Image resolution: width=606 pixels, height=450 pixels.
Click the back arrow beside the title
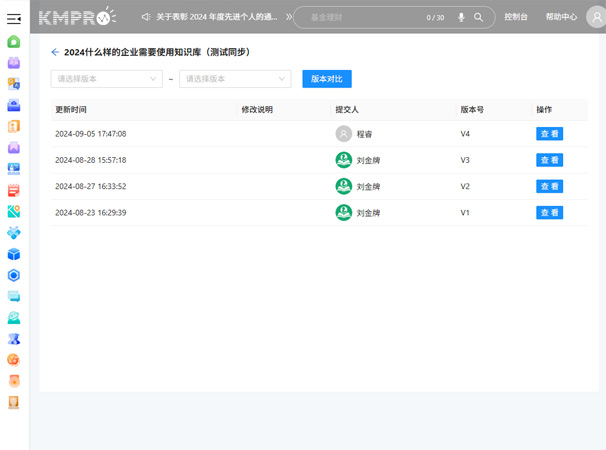[x=55, y=52]
